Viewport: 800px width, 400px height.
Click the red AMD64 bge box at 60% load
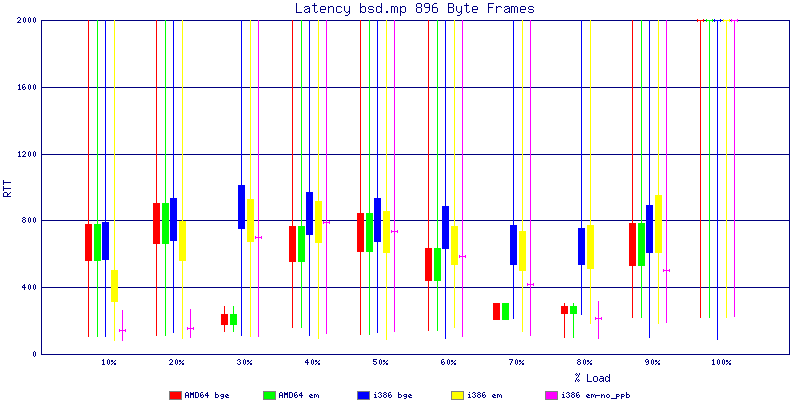(x=429, y=264)
